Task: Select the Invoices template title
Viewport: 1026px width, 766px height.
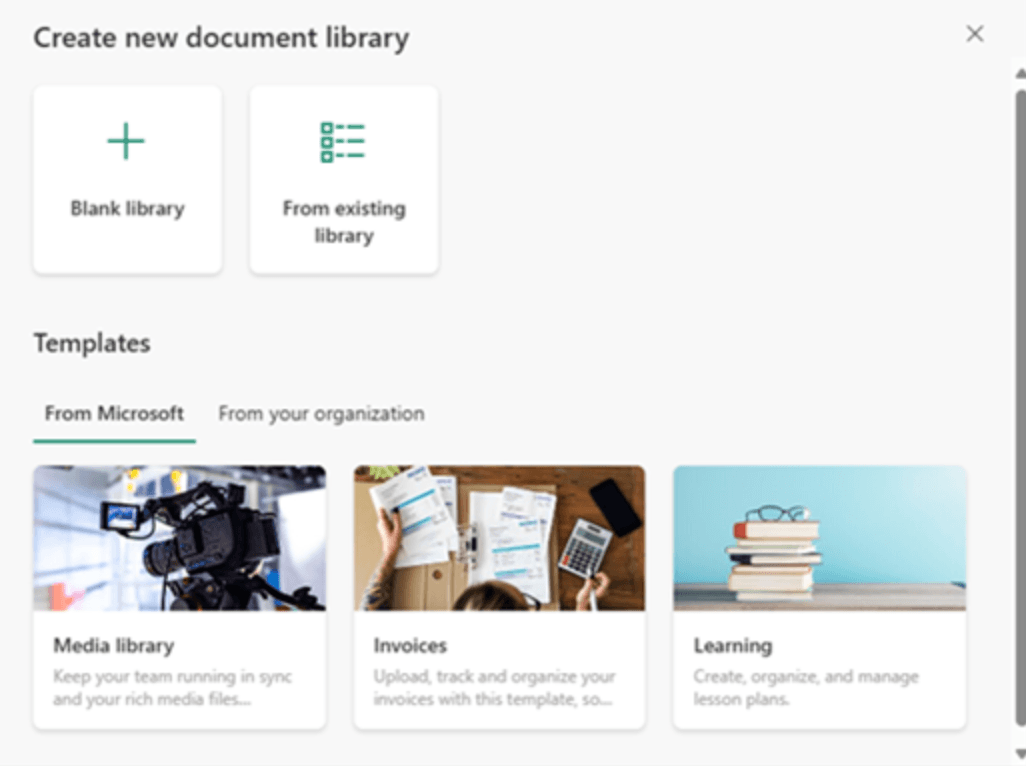Action: pos(410,645)
